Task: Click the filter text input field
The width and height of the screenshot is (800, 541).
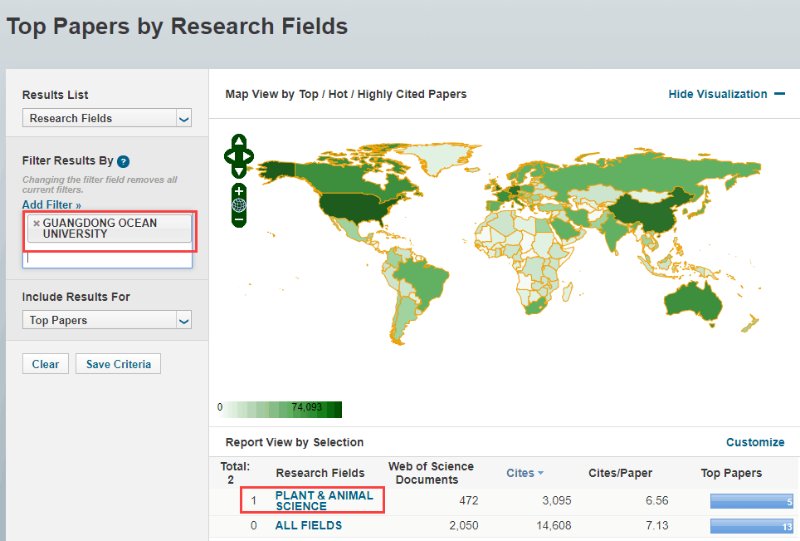Action: (x=107, y=258)
